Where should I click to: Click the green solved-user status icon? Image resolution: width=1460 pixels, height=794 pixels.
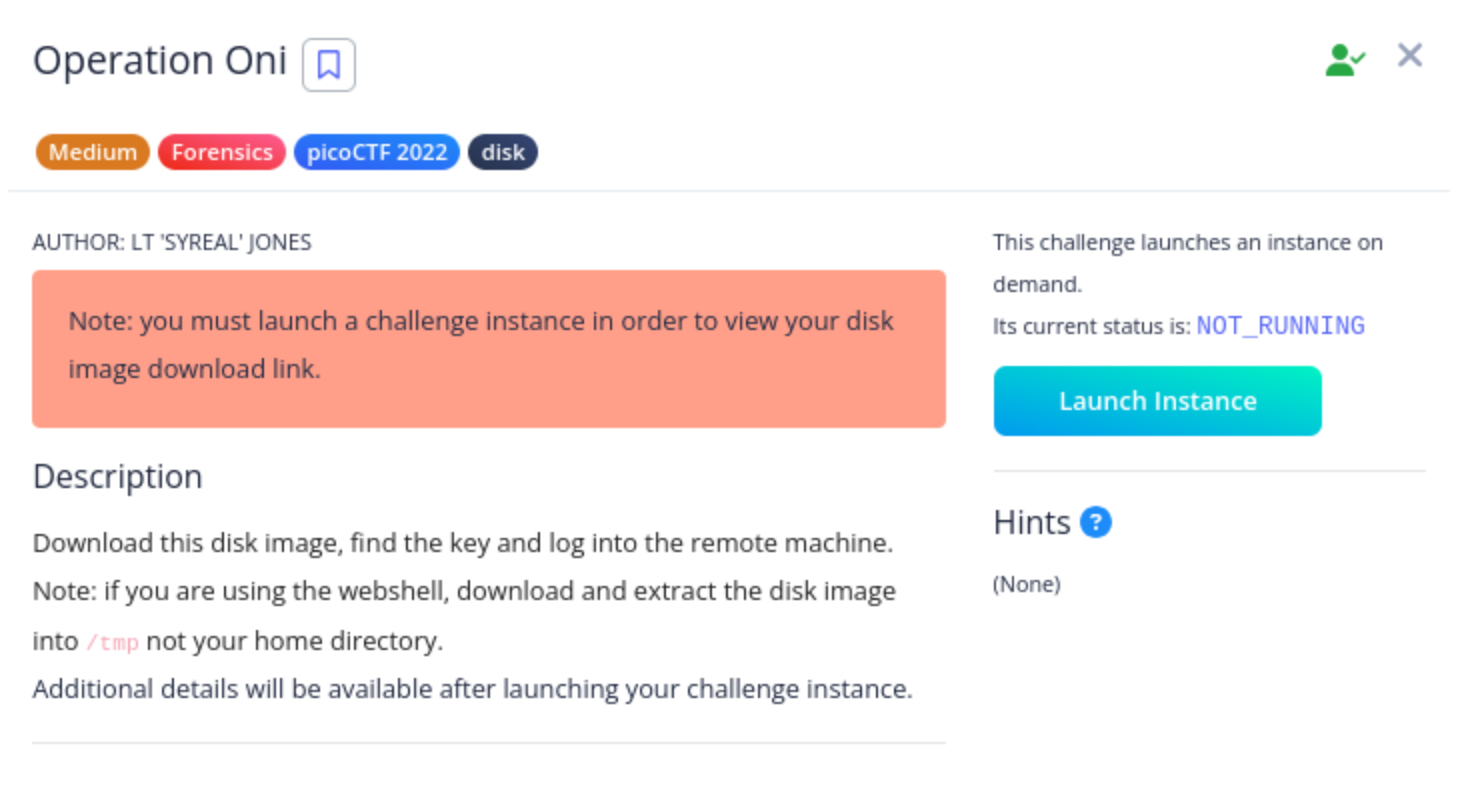click(1345, 60)
